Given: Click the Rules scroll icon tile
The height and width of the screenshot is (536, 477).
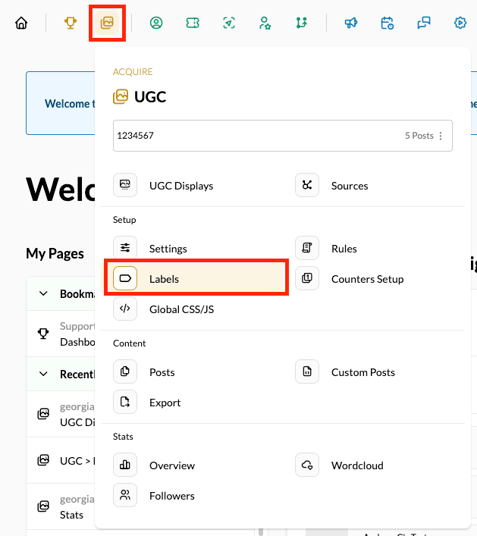Looking at the screenshot, I should [307, 247].
